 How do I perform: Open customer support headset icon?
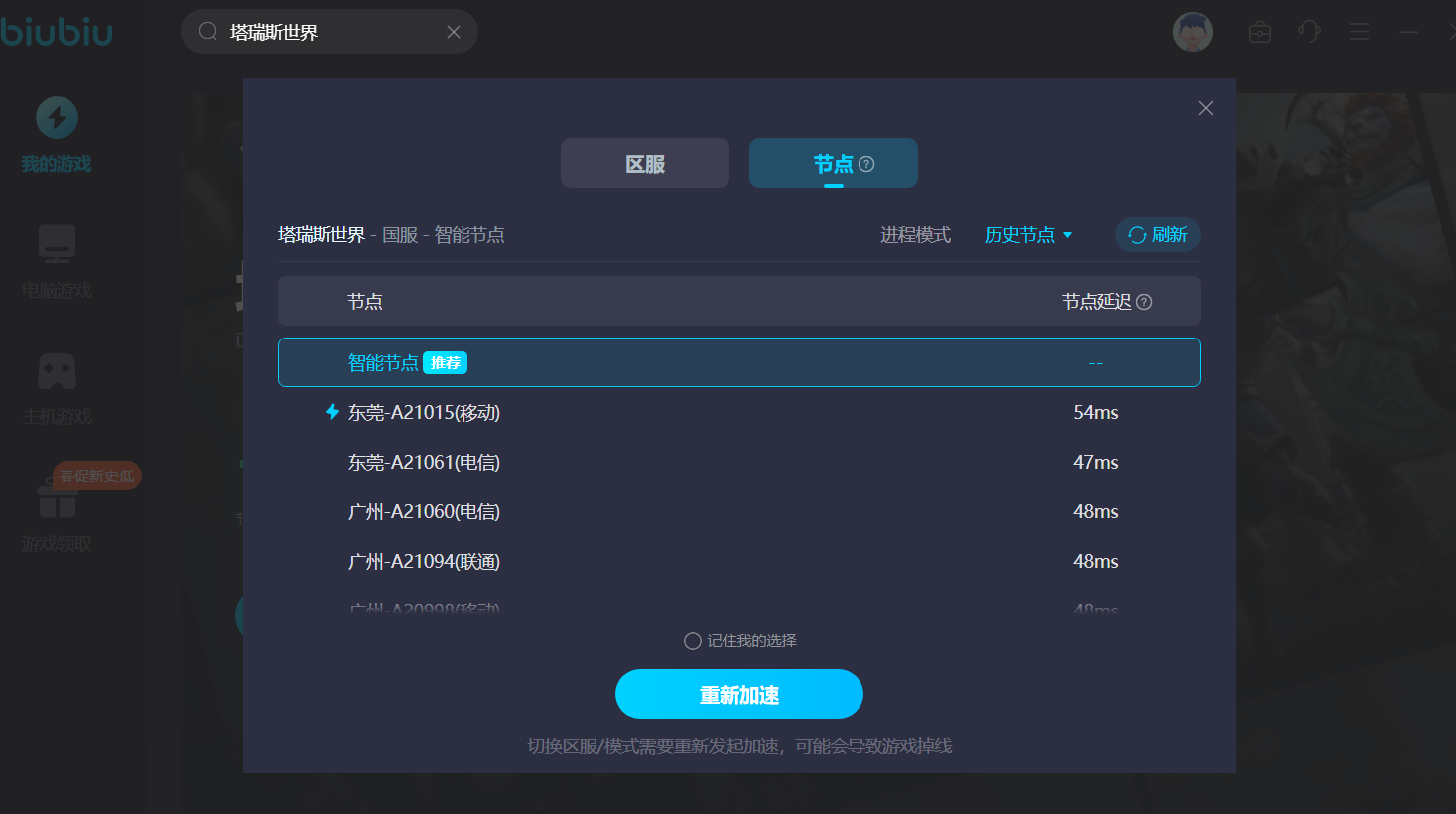1309,32
